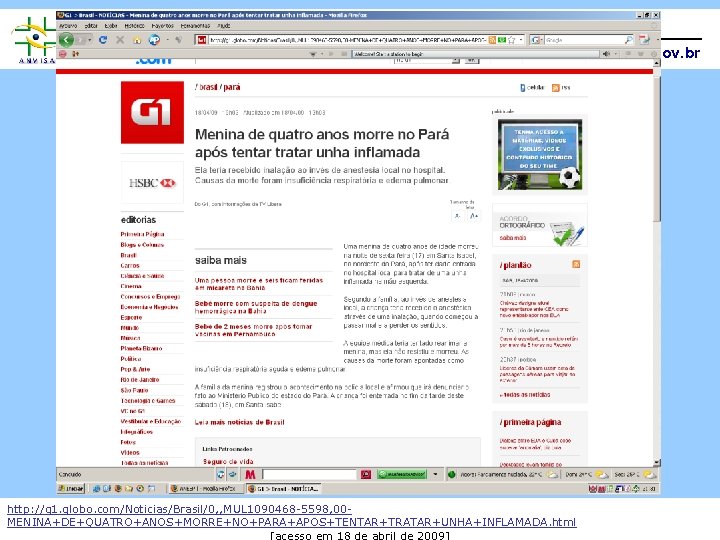Click the Iniciar Start button
This screenshot has width=720, height=540.
[x=70, y=489]
